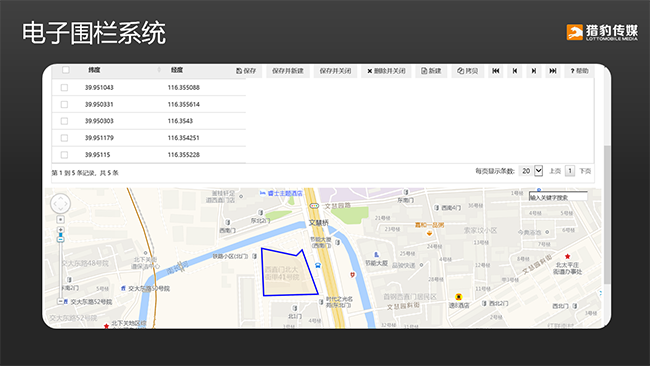Go to next record icon
The image size is (650, 366).
pyautogui.click(x=534, y=71)
